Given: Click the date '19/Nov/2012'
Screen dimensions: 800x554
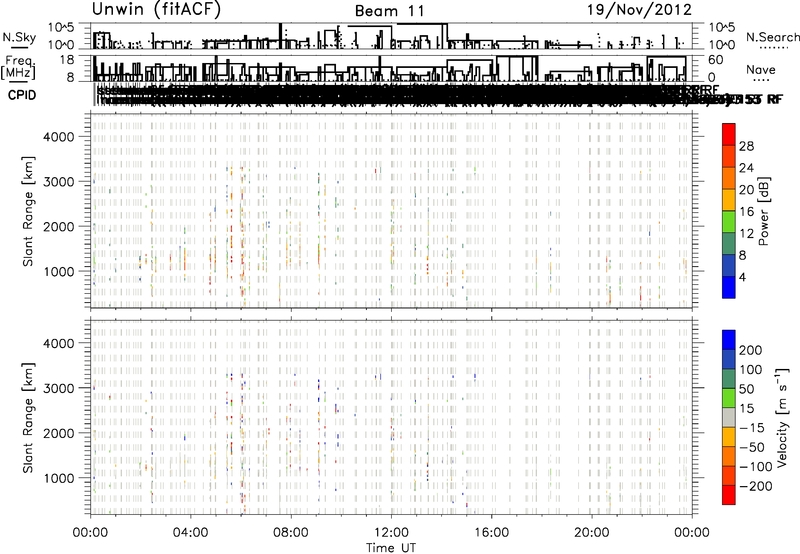Looking at the screenshot, I should coord(639,9).
